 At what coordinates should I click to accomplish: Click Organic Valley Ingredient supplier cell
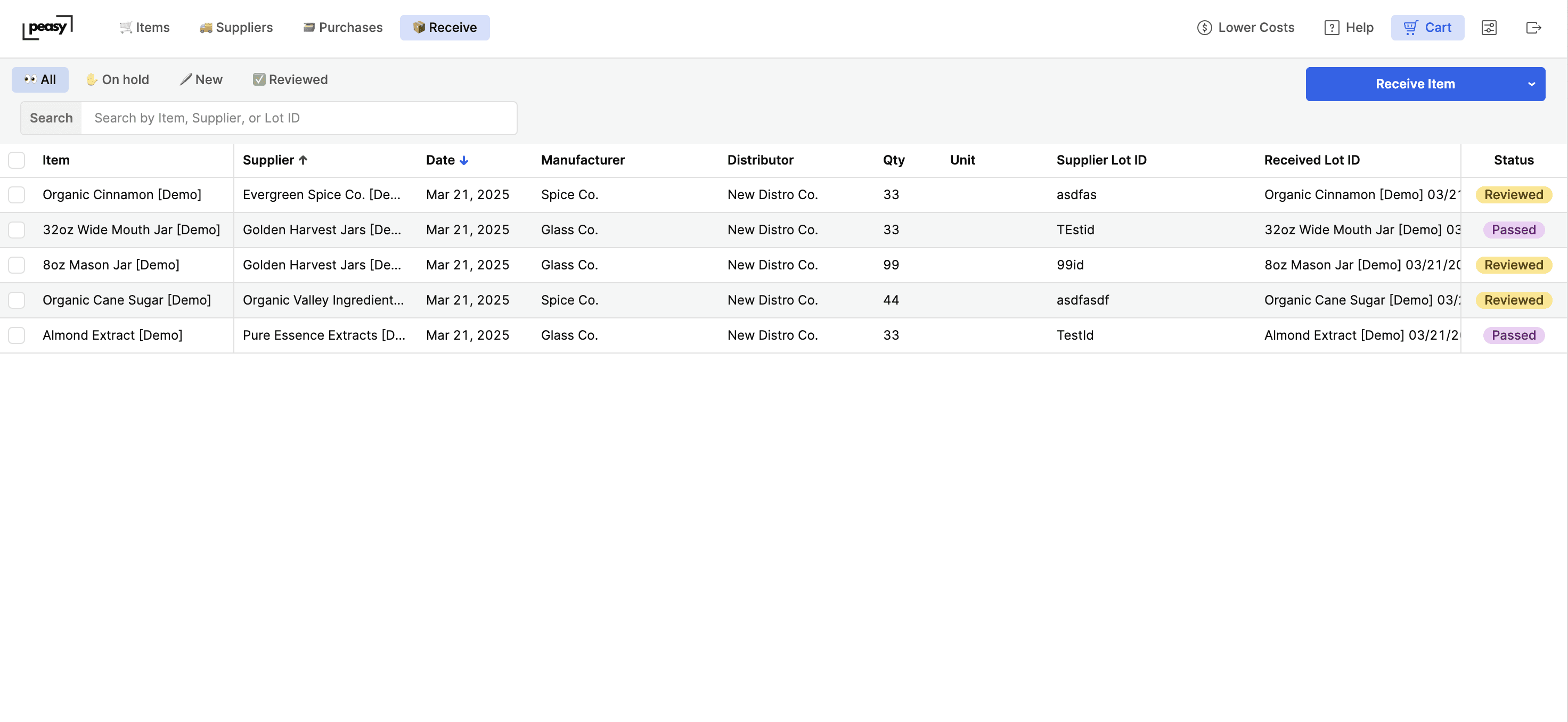pos(323,300)
